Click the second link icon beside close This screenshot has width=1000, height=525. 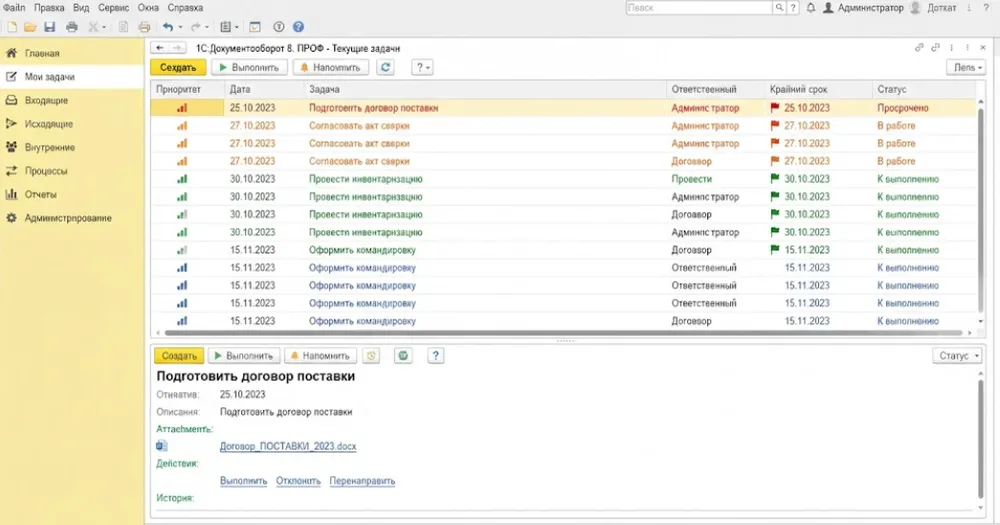click(x=936, y=48)
